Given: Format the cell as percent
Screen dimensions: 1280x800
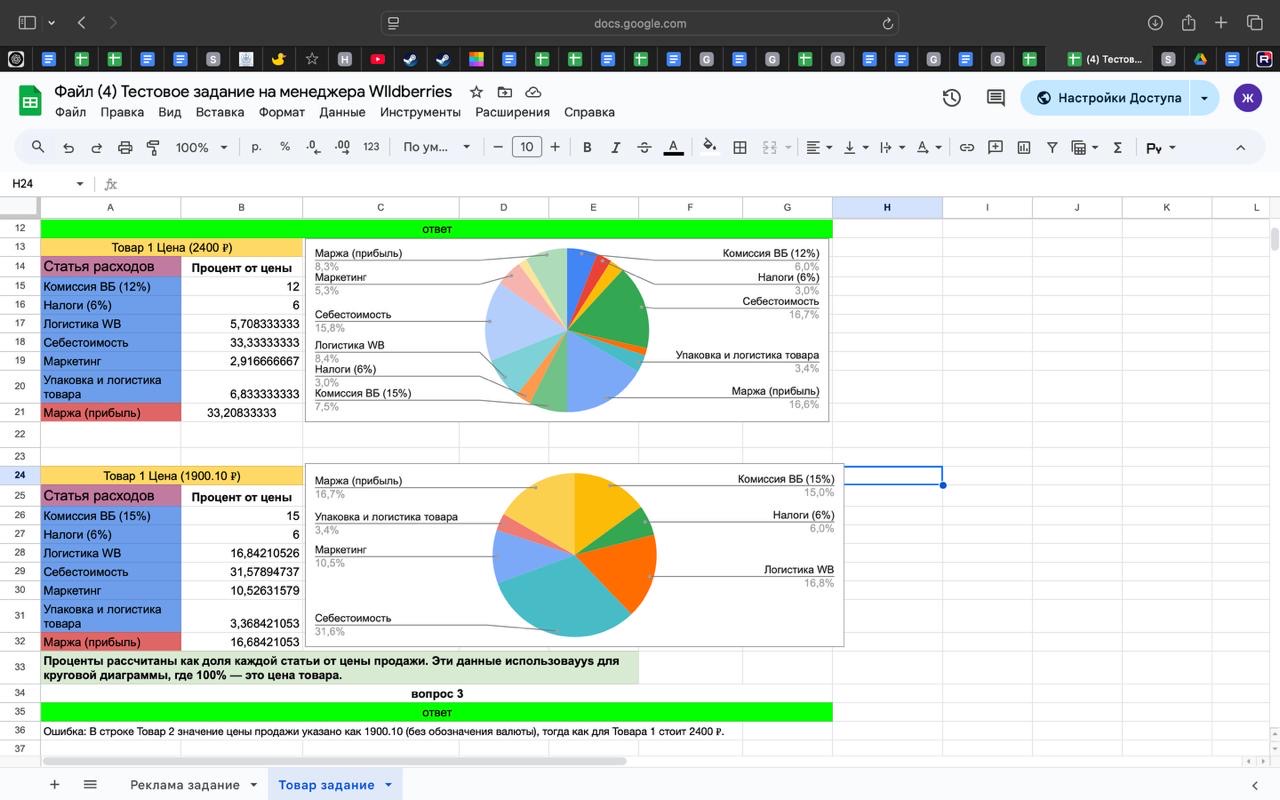Looking at the screenshot, I should 285,147.
